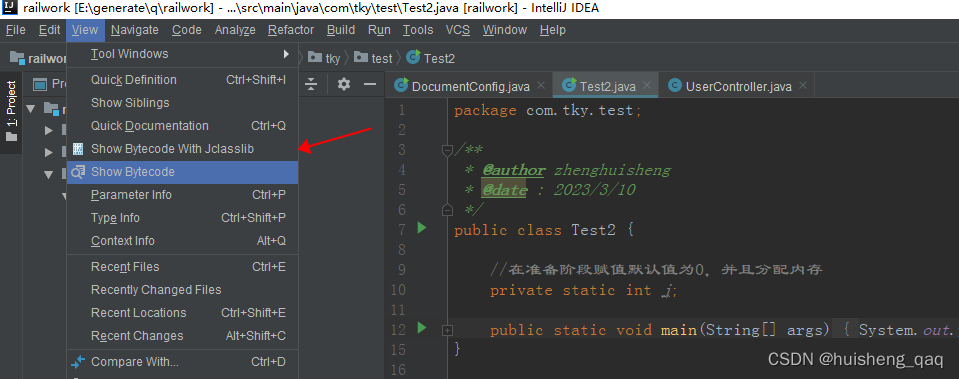Choose Quick Definition from View menu
This screenshot has width=959, height=379.
click(182, 79)
